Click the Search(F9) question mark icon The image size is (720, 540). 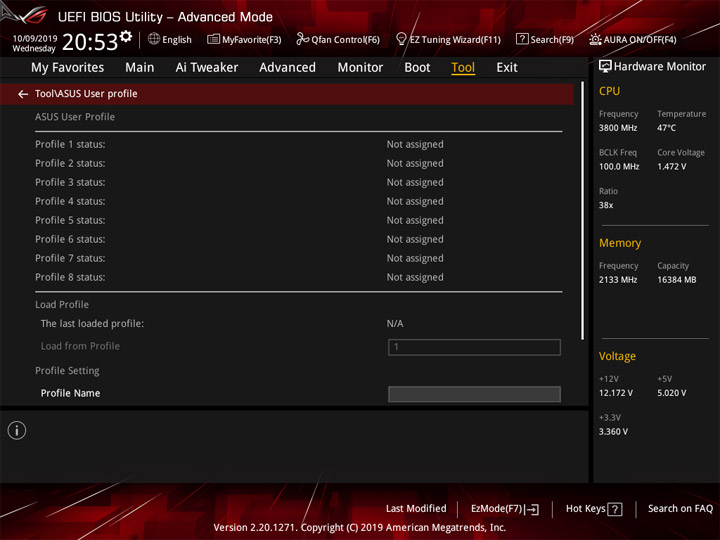click(x=522, y=39)
